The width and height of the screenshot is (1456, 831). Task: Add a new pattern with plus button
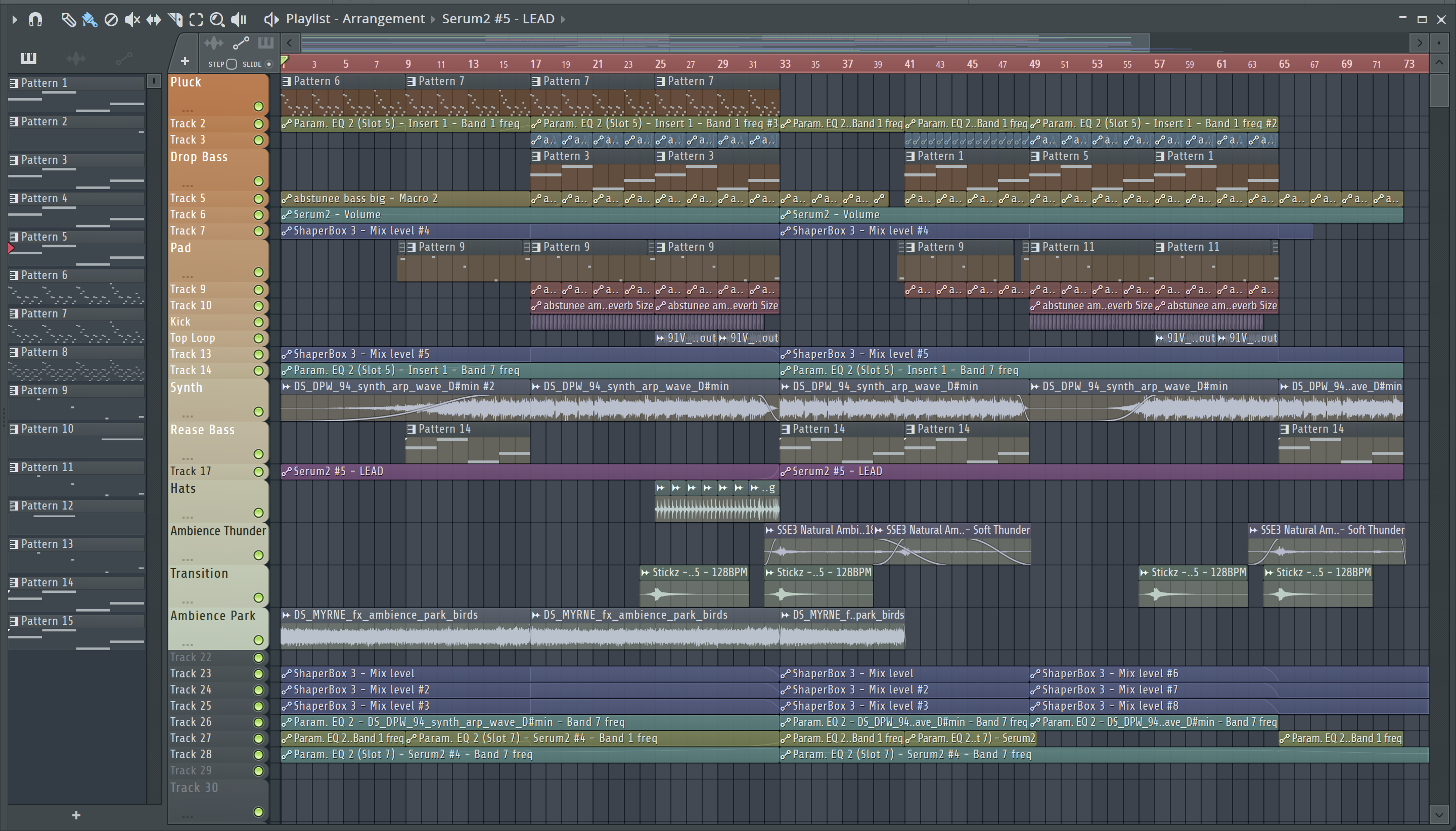[76, 816]
